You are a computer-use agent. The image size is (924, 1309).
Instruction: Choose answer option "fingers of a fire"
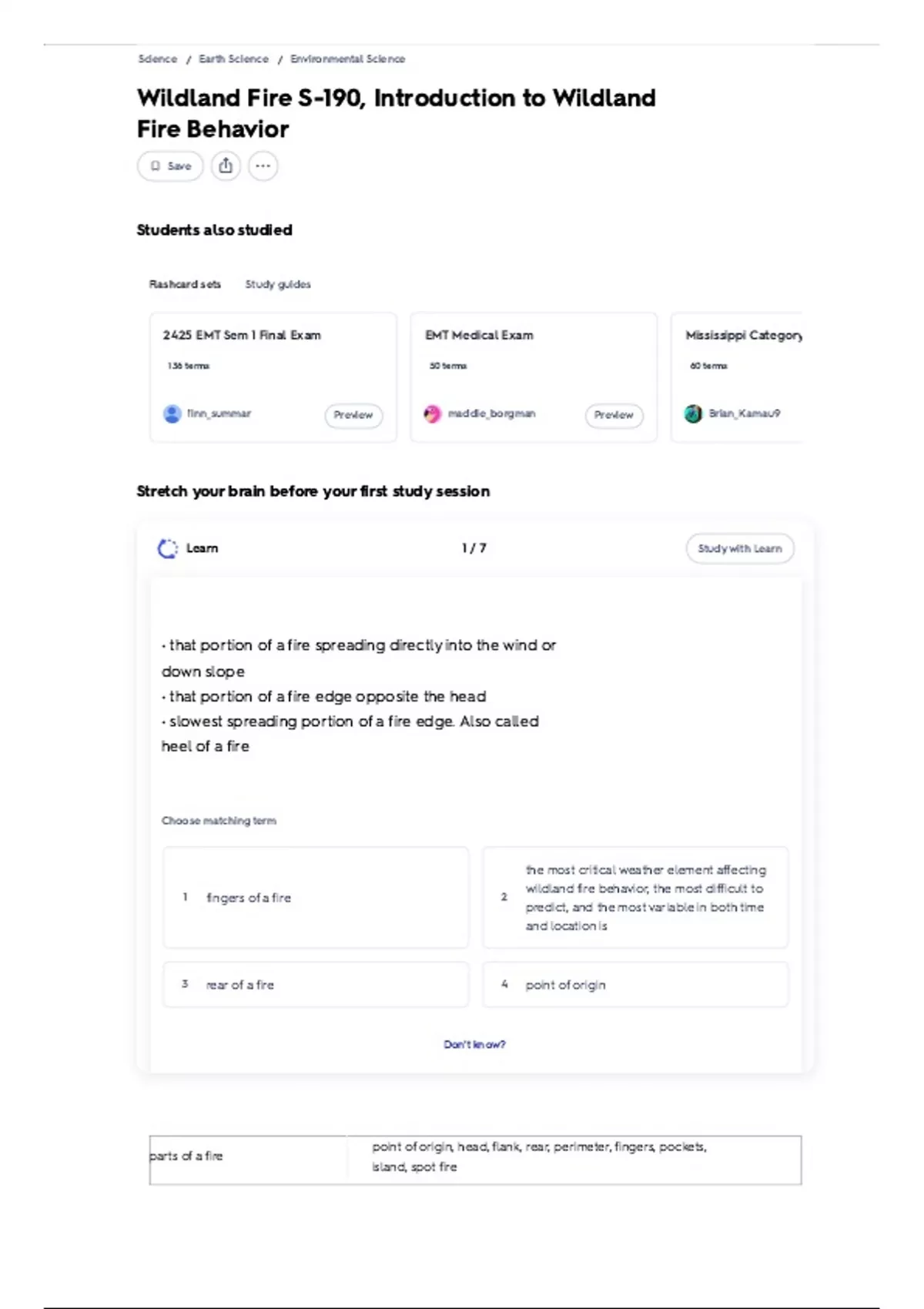click(316, 897)
